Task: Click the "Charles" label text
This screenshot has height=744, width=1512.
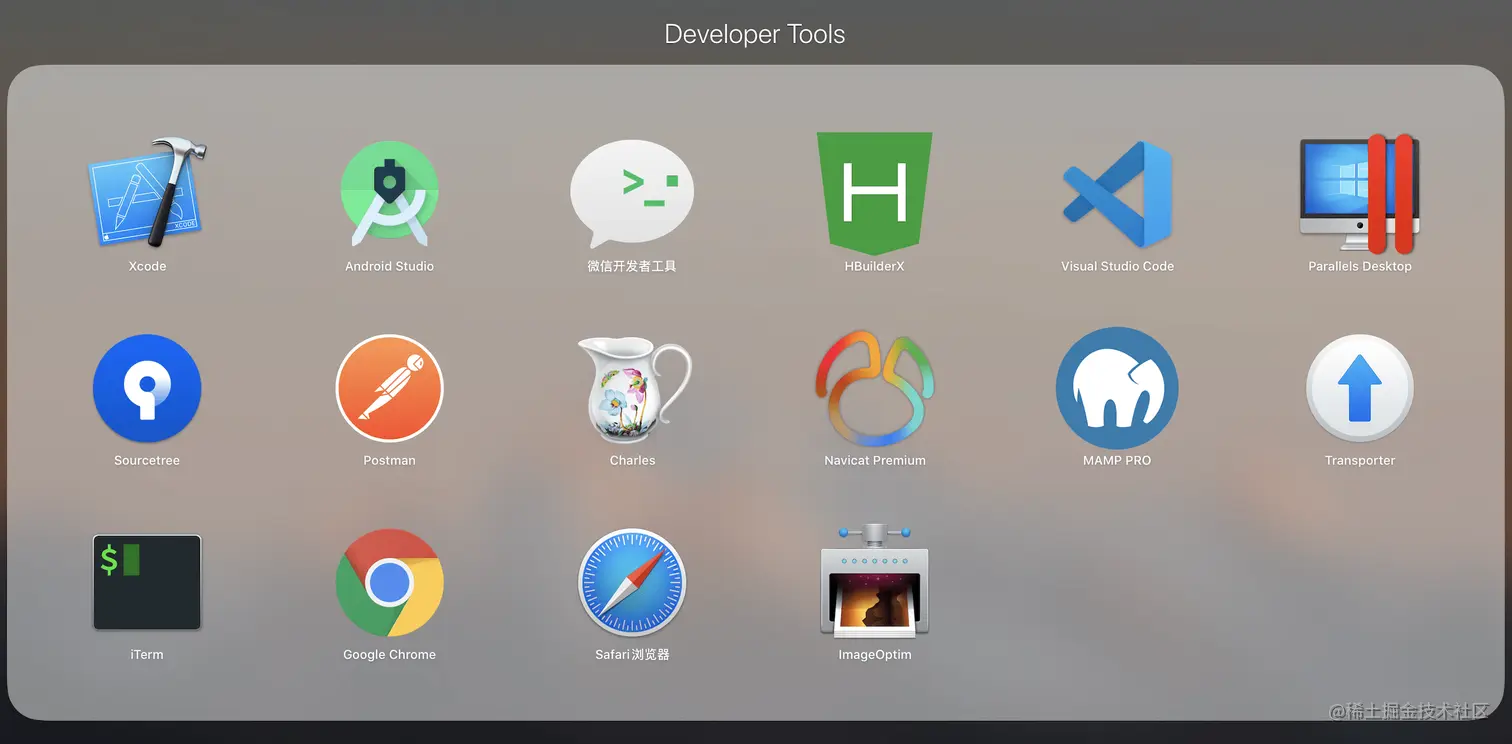Action: (x=632, y=460)
